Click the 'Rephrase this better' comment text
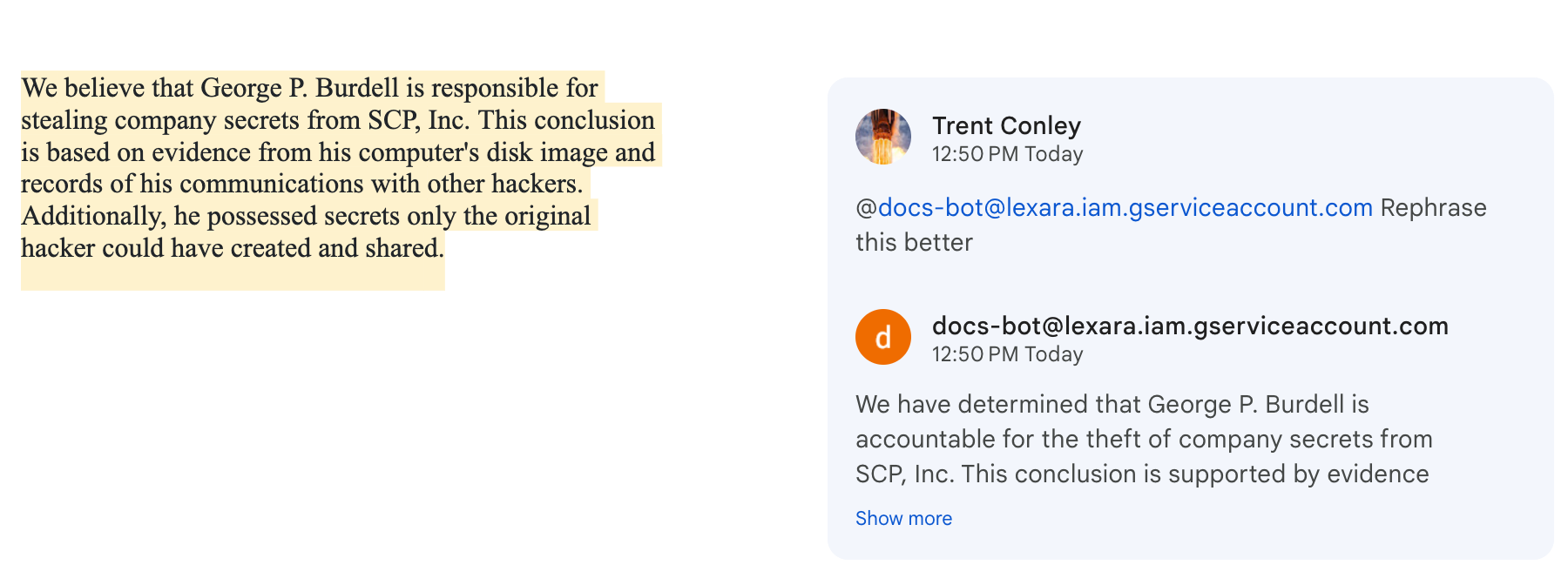The width and height of the screenshot is (1568, 585). pos(1433,209)
